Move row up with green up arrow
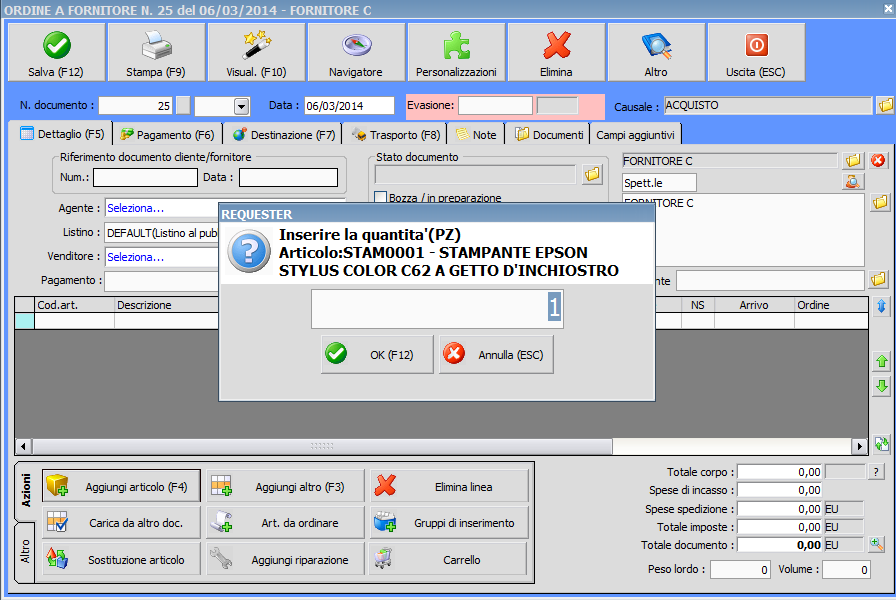 (882, 361)
